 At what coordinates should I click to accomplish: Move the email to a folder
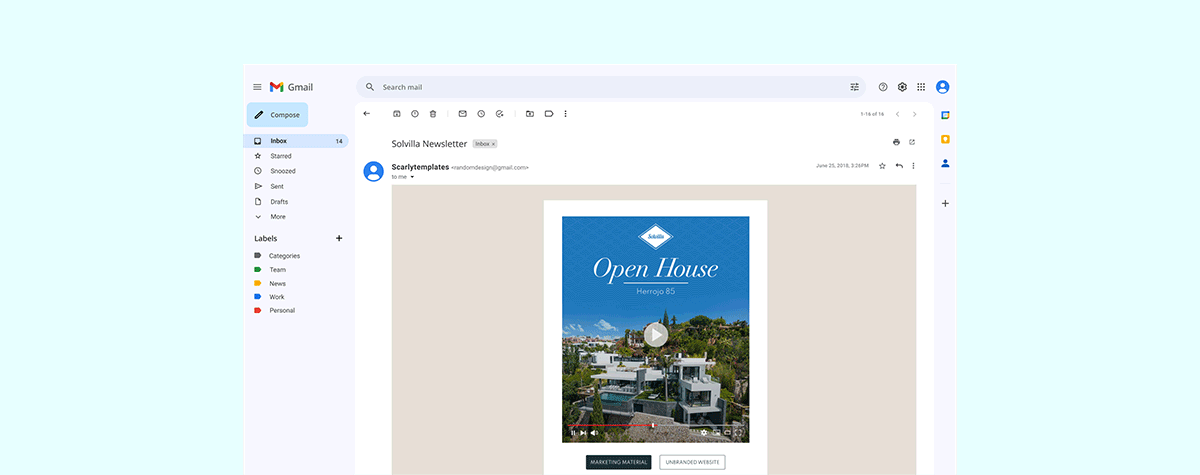pos(530,114)
